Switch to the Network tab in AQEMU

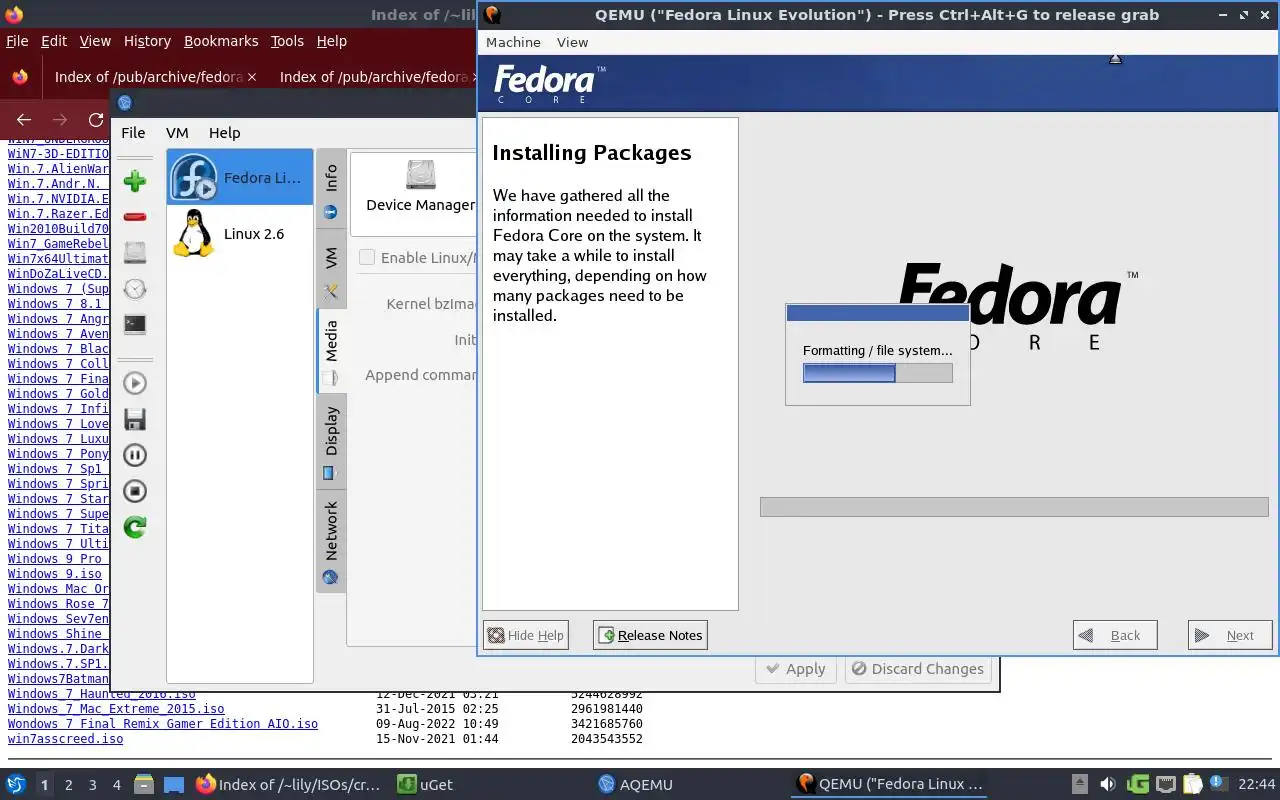click(x=331, y=540)
